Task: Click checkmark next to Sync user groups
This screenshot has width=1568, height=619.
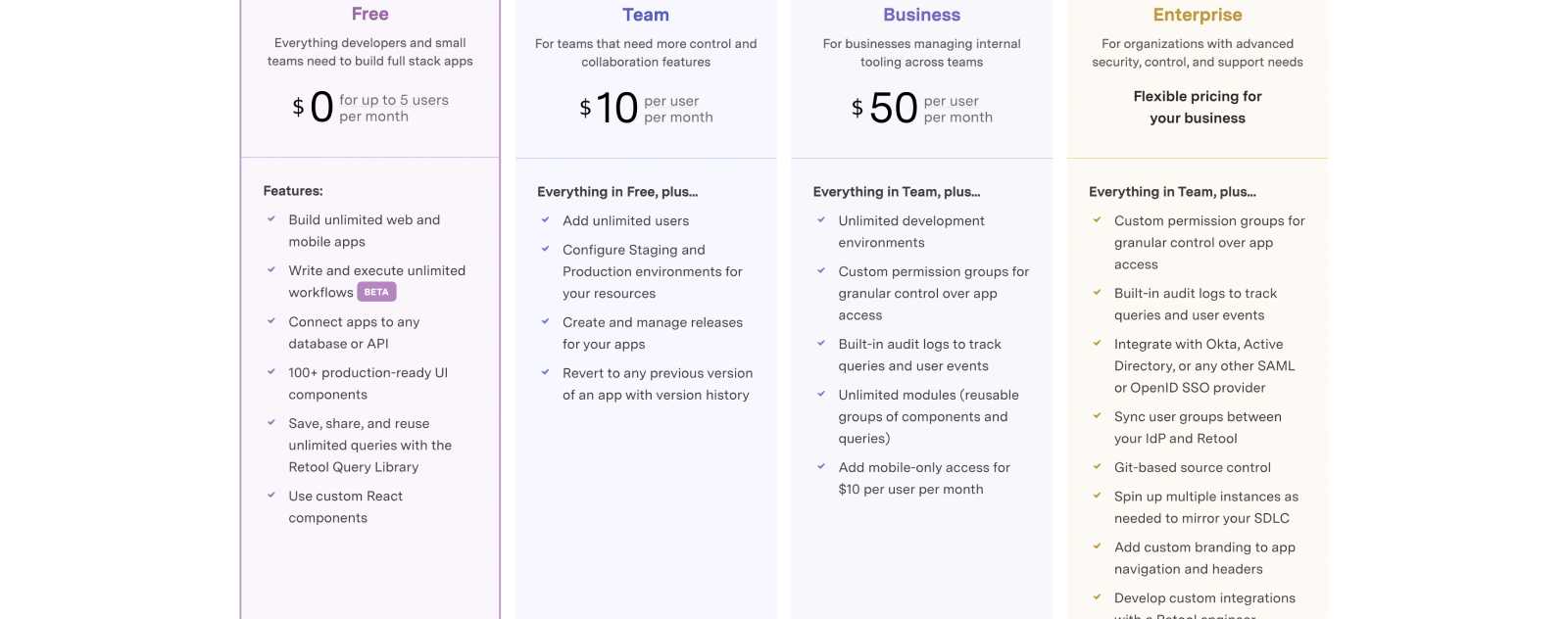Action: pyautogui.click(x=1097, y=416)
